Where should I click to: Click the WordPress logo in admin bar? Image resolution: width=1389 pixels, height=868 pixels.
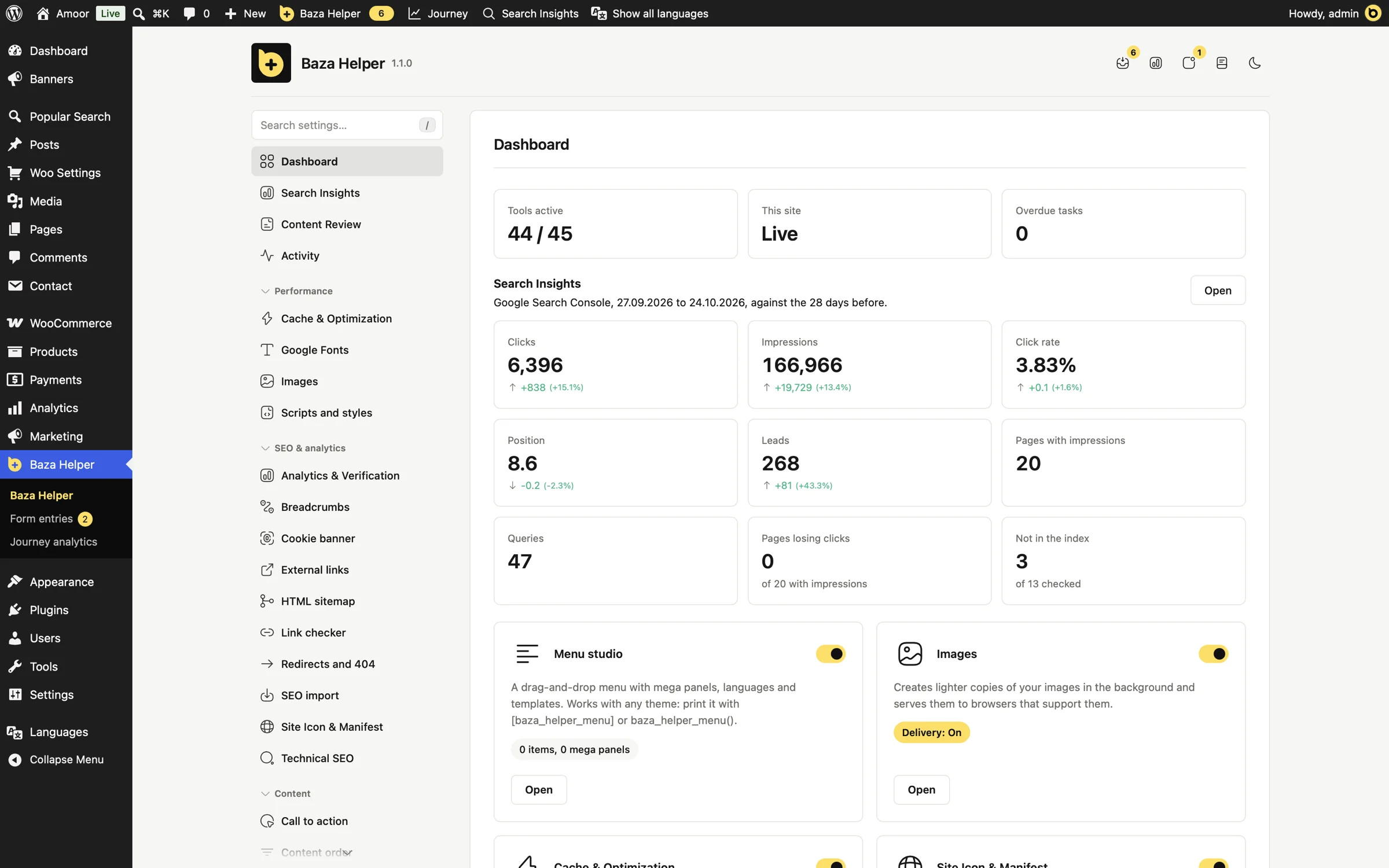point(14,13)
